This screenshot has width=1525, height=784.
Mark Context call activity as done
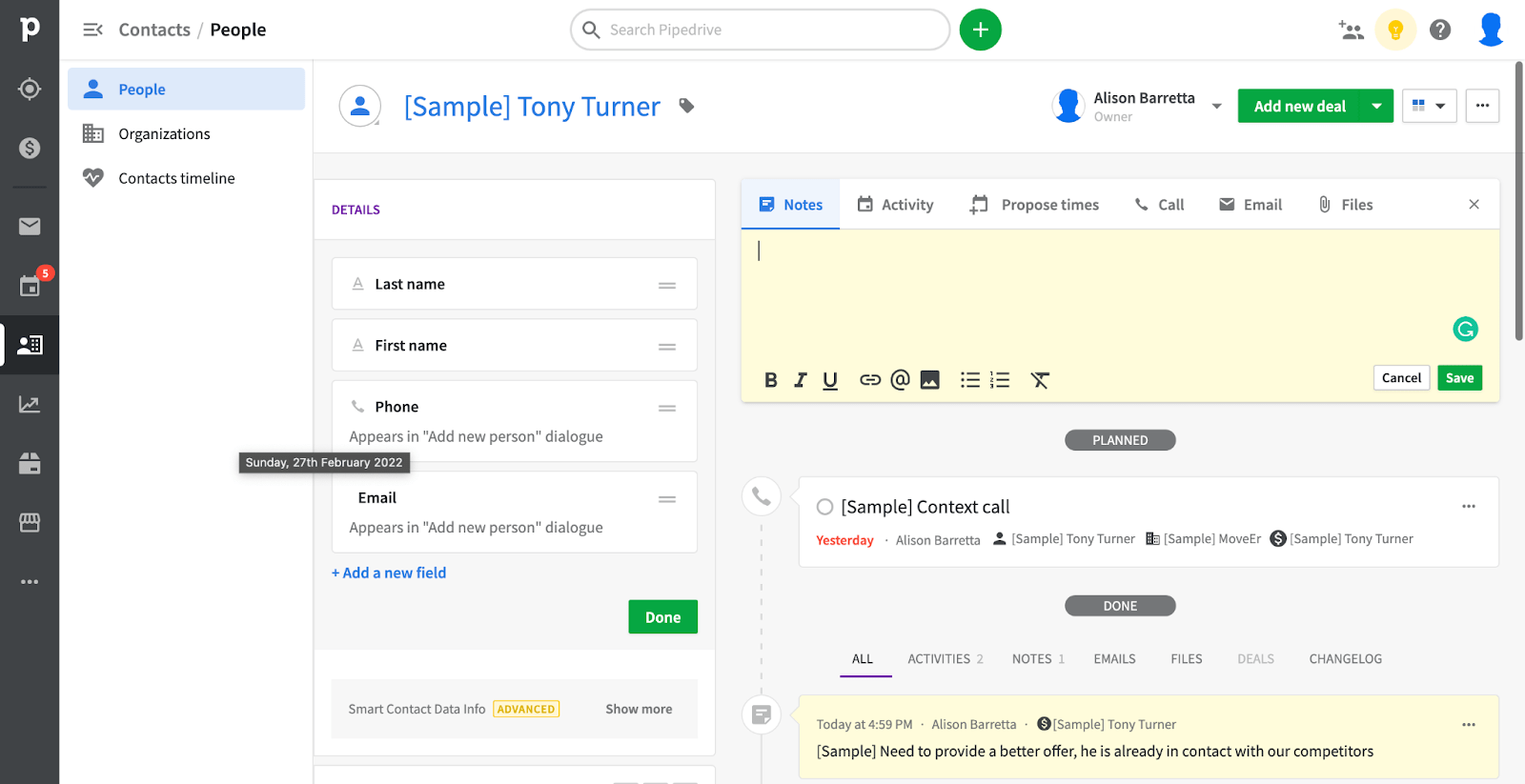point(824,507)
